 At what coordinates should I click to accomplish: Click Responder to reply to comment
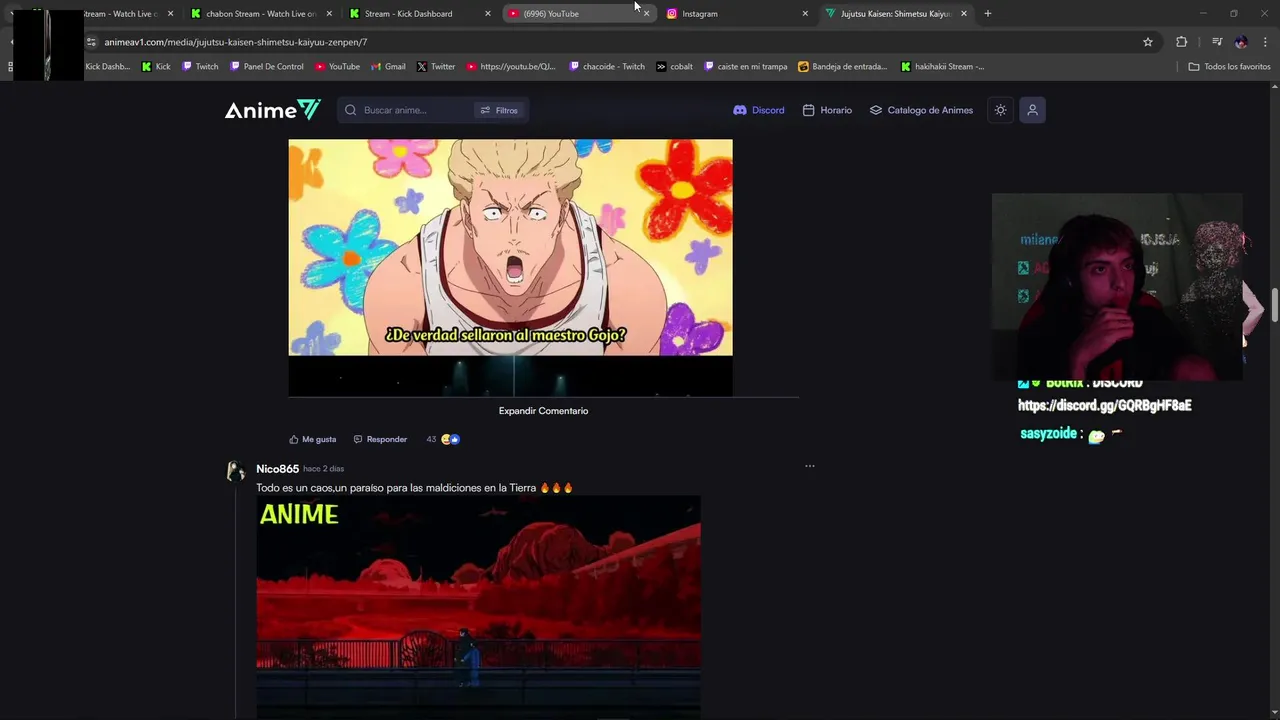pyautogui.click(x=380, y=439)
